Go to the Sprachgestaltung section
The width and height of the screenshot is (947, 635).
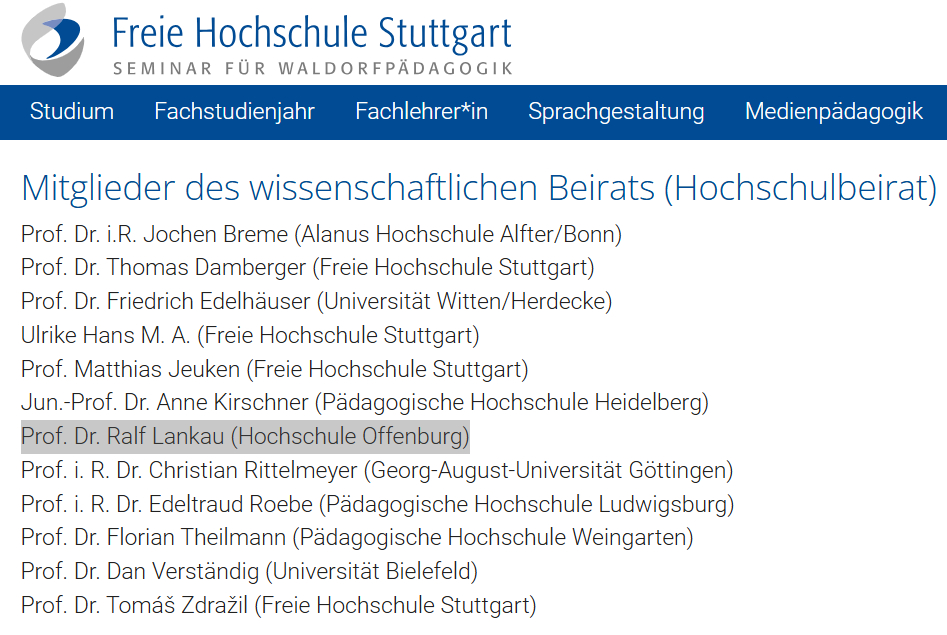click(x=616, y=111)
